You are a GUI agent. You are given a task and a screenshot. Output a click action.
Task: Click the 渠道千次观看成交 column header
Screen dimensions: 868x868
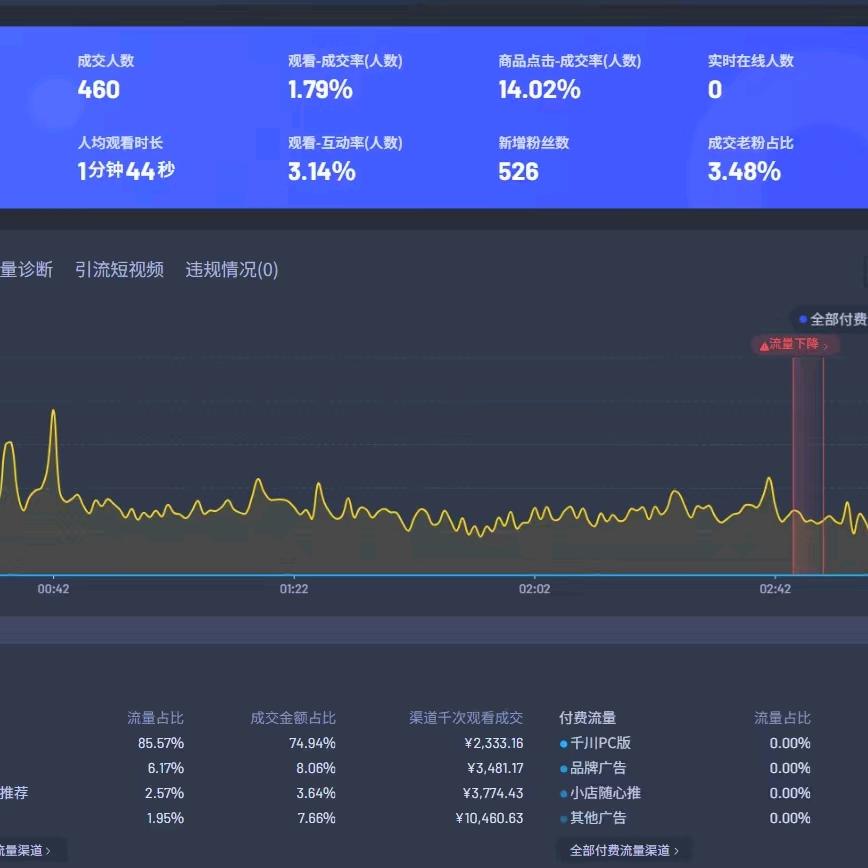[466, 718]
